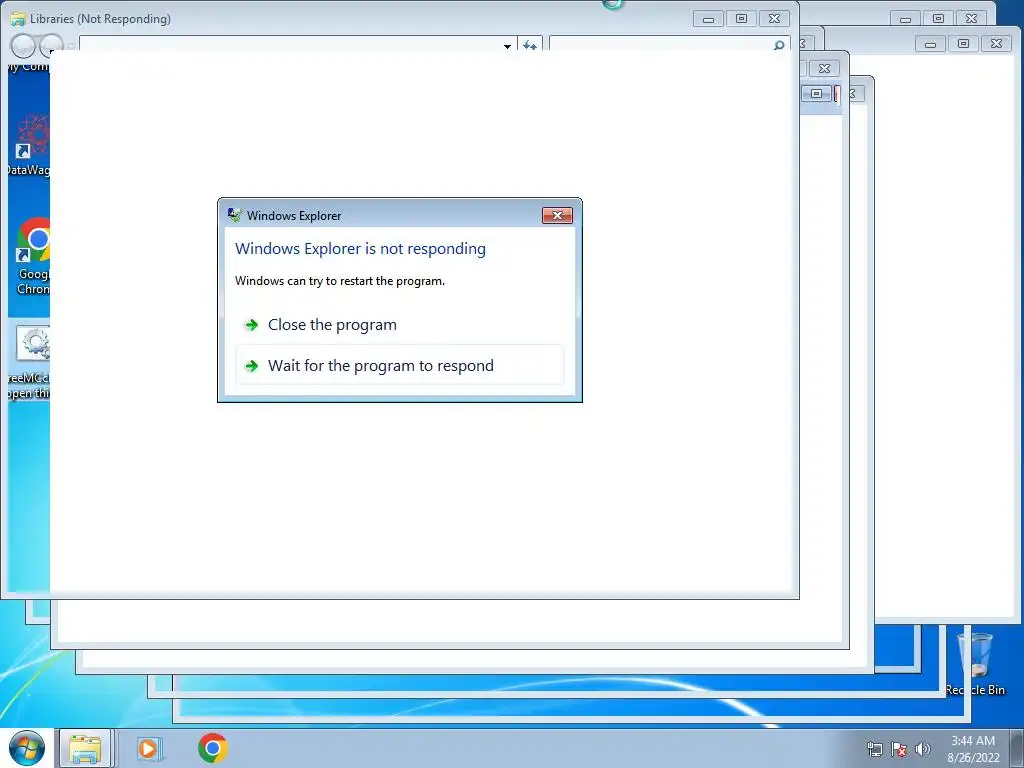Open the Google Chrome desktop shortcut

pos(33,257)
